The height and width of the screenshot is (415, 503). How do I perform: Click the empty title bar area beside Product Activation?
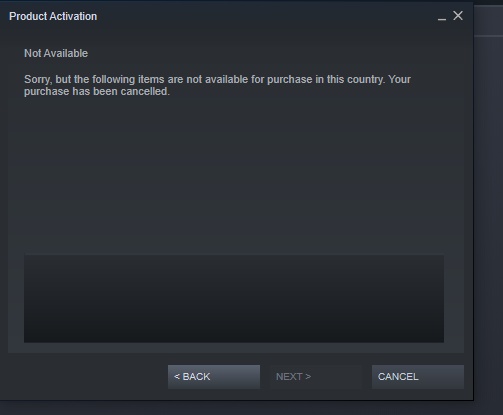[267, 16]
